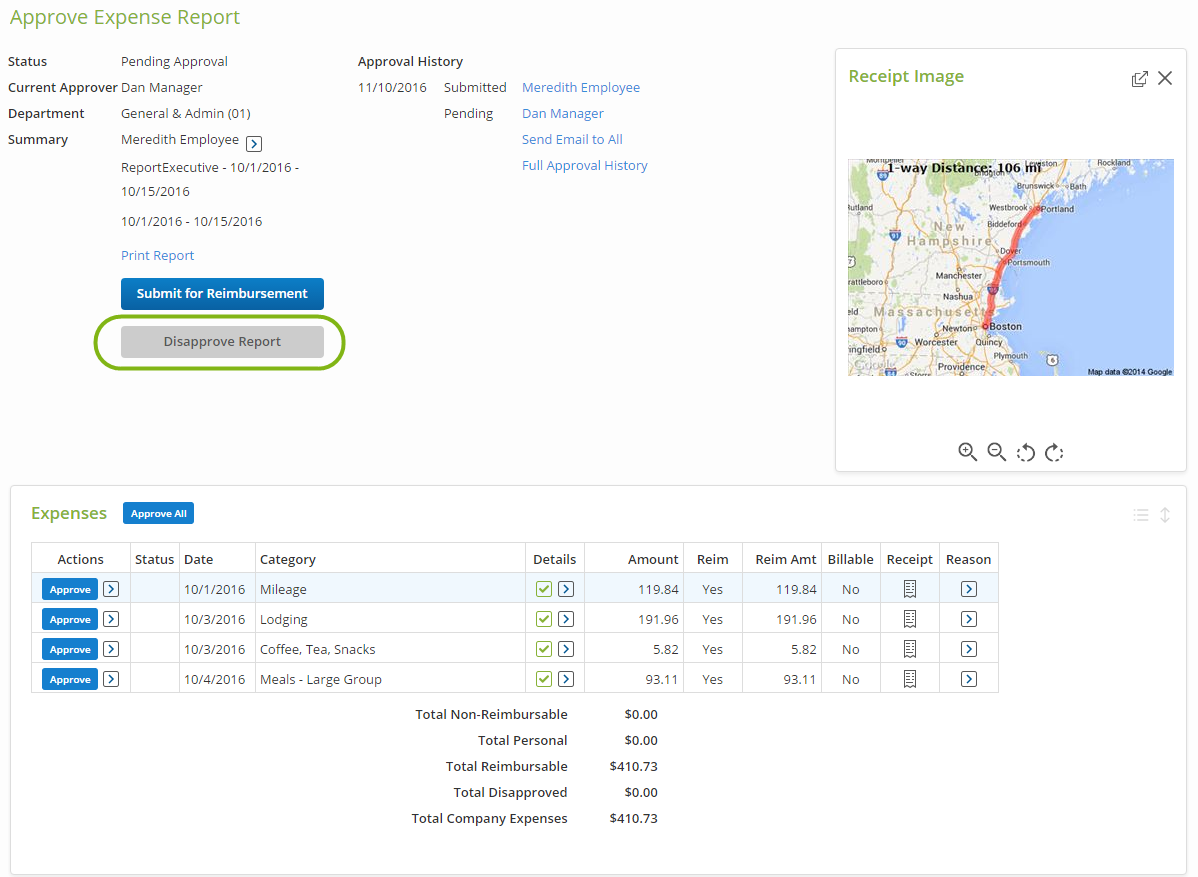Zoom out of the receipt image
1198x877 pixels.
(996, 451)
